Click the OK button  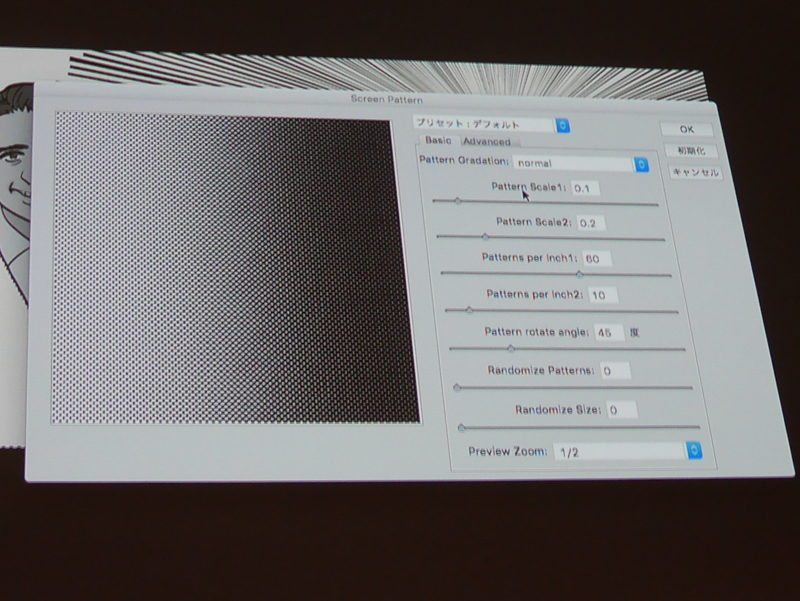tap(686, 129)
